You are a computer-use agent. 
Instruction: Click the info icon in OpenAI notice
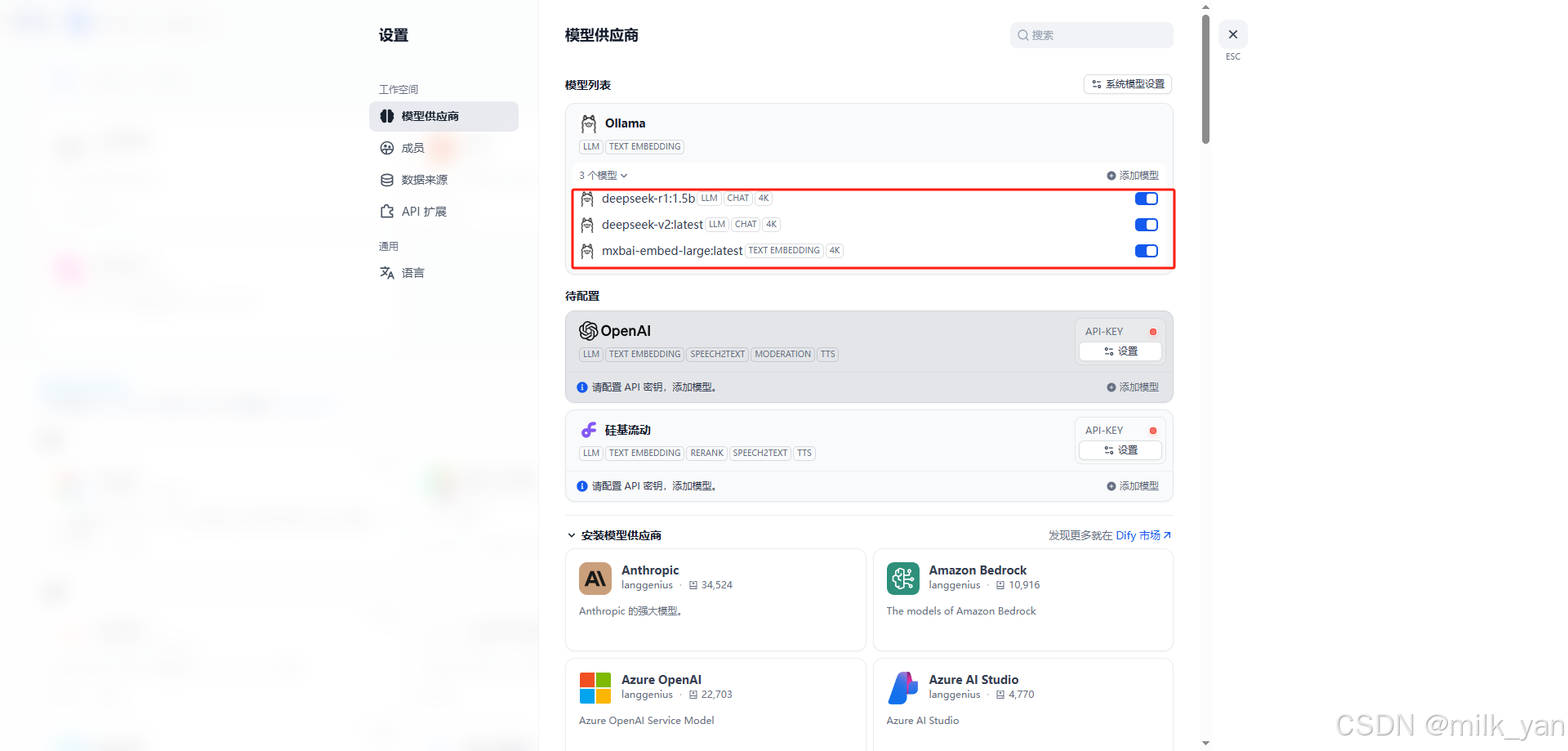click(582, 387)
